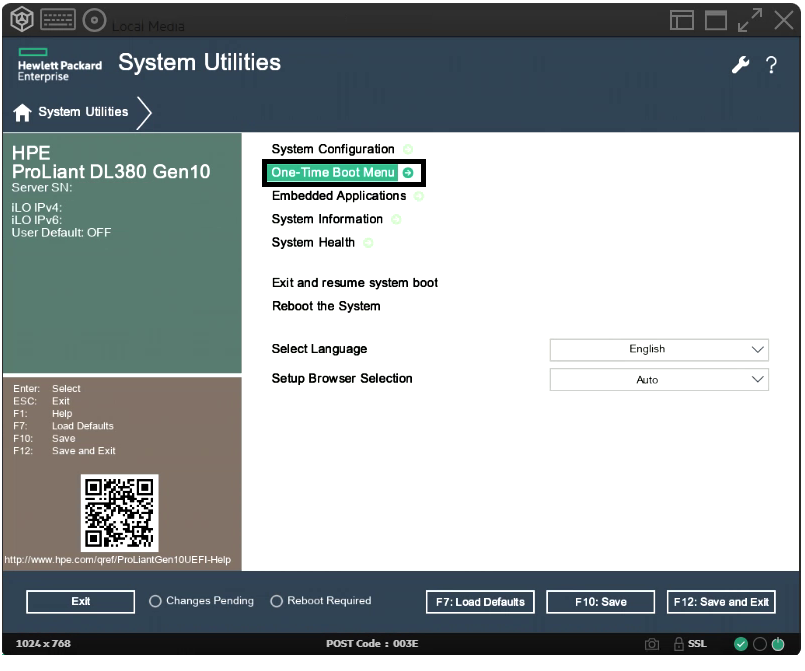Click the QR code image

click(x=120, y=512)
